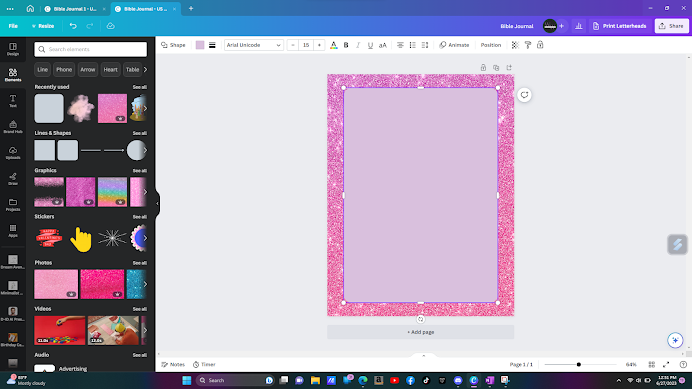692x389 pixels.
Task: Increase font size with plus button
Action: pyautogui.click(x=319, y=45)
